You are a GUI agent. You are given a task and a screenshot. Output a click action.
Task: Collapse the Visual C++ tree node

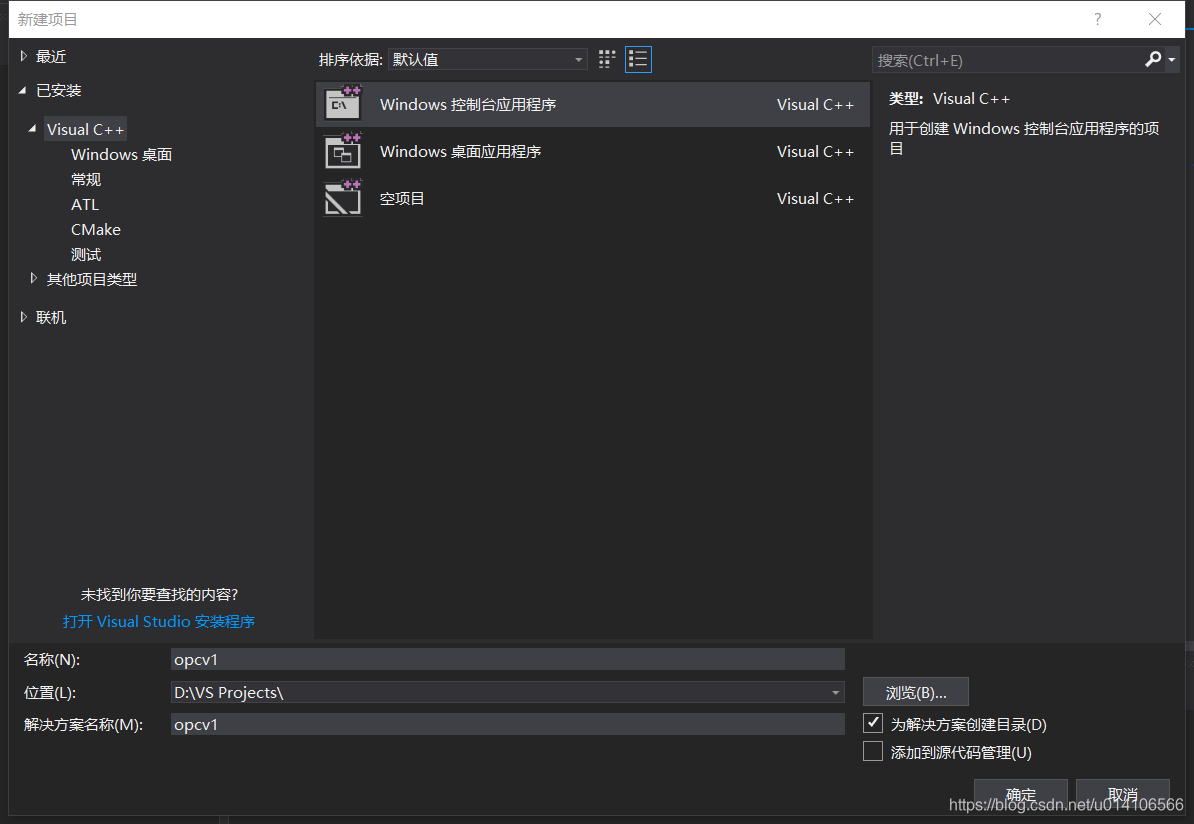click(32, 129)
